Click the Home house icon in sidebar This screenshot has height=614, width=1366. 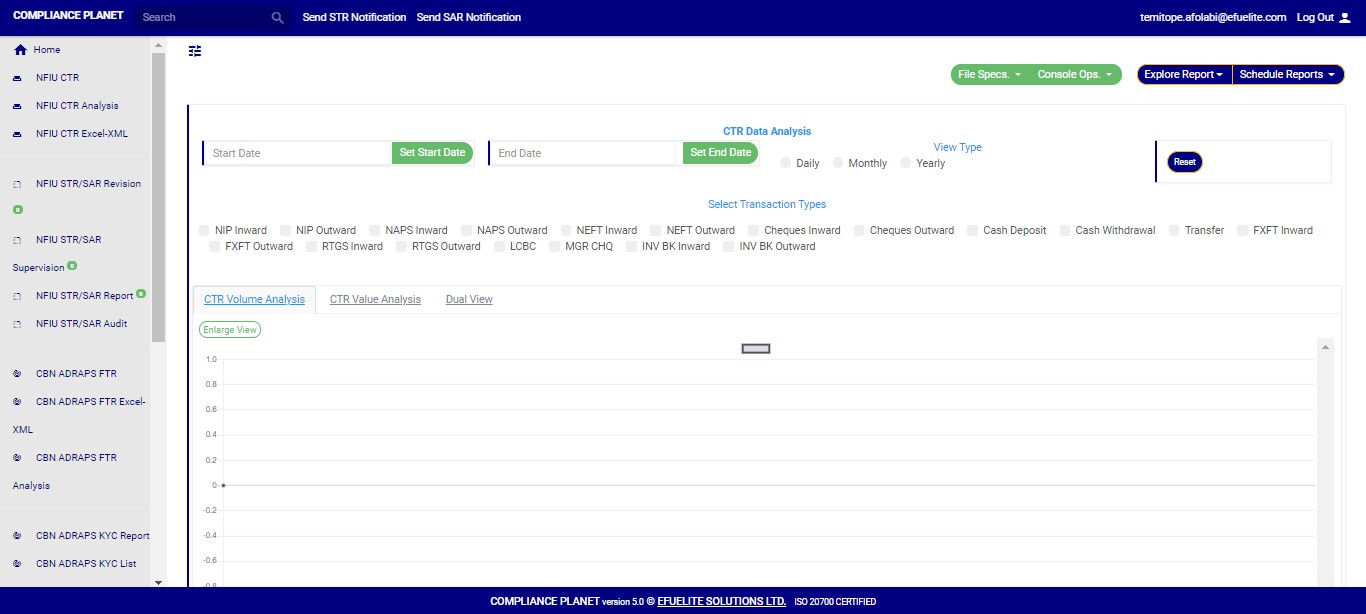click(x=20, y=50)
